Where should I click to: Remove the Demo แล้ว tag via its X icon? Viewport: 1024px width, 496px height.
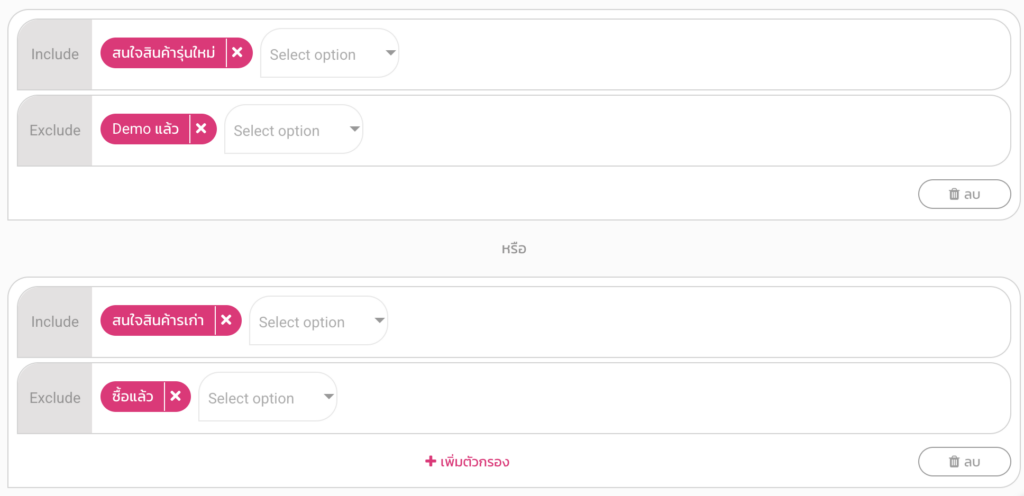201,129
